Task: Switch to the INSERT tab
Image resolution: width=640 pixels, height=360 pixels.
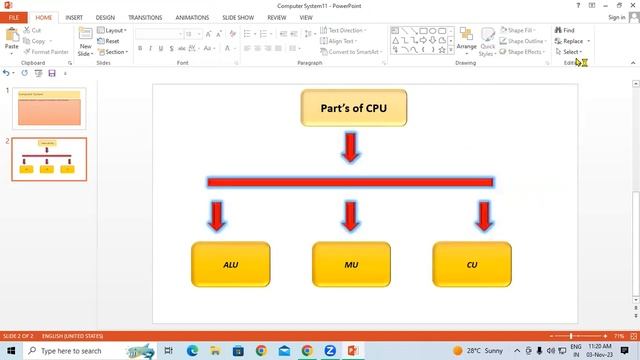Action: (x=74, y=18)
